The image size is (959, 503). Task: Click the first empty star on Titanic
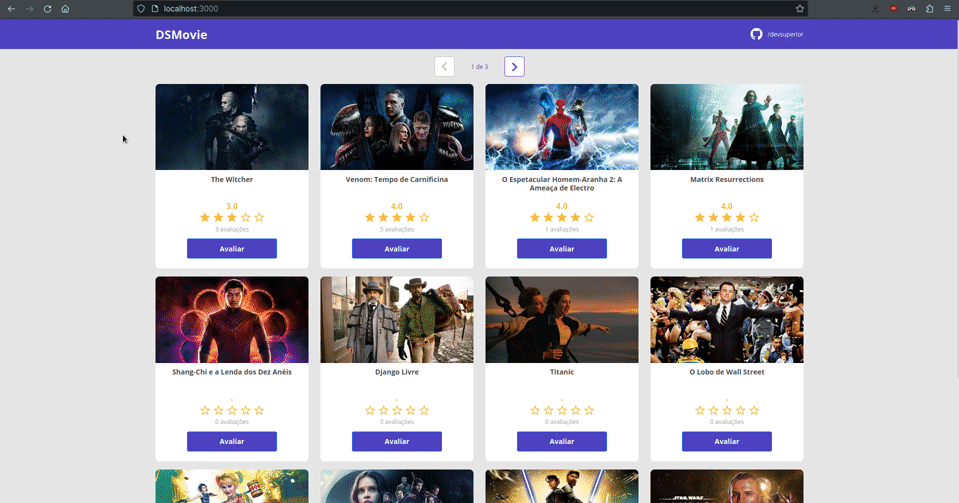point(535,410)
